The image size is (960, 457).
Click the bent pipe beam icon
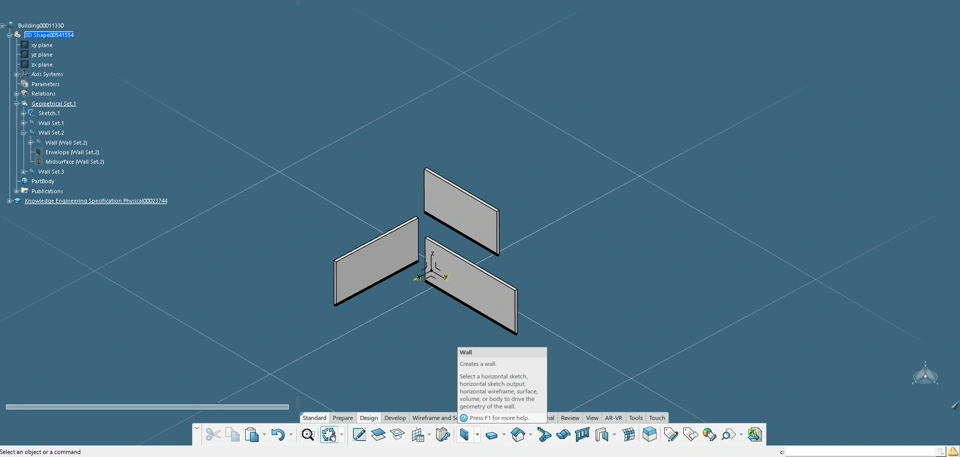tap(544, 434)
